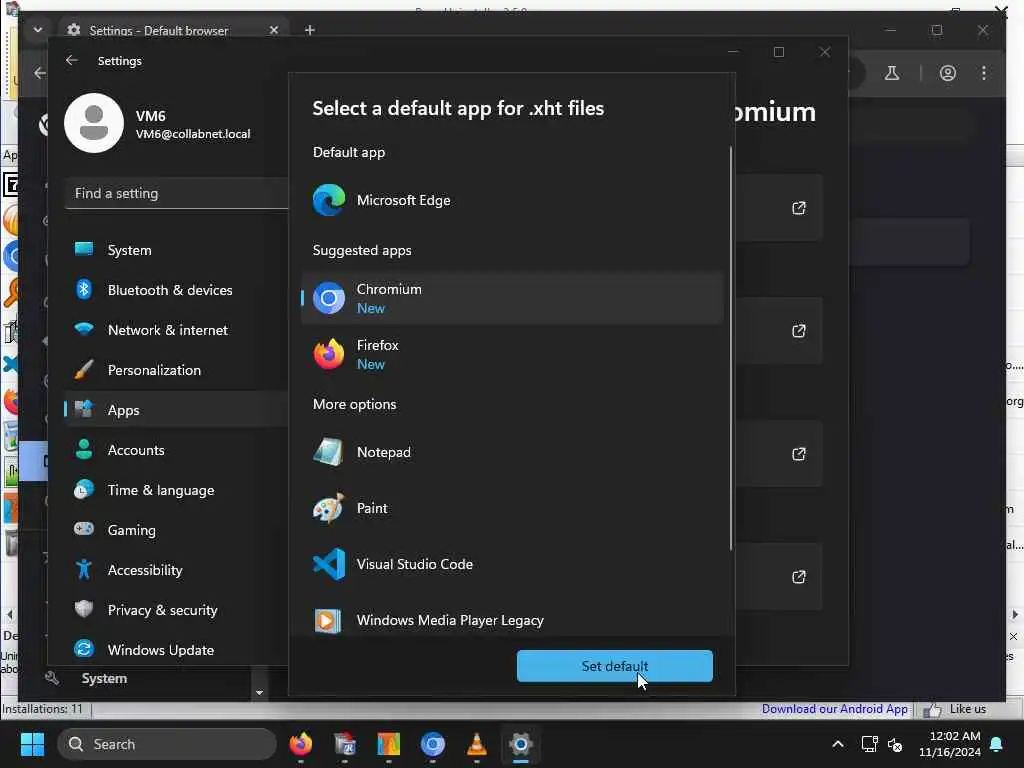Open Bluetooth & devices settings

tap(176, 290)
